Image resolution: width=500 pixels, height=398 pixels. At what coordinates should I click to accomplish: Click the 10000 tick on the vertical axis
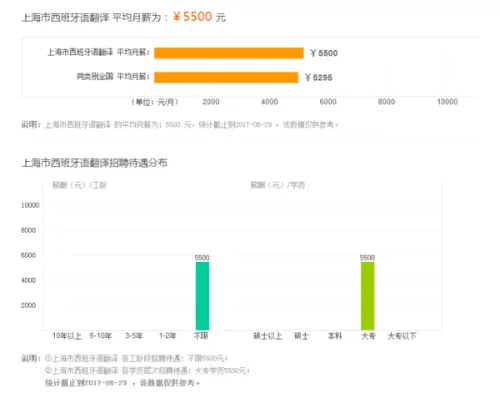pyautogui.click(x=30, y=205)
